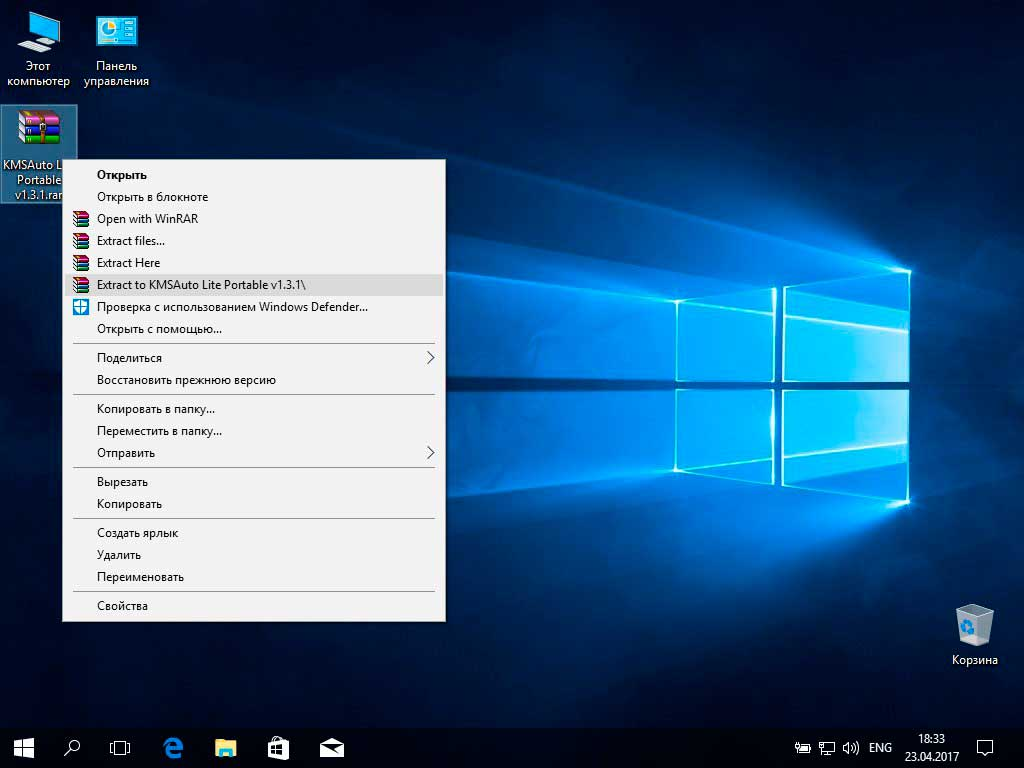This screenshot has height=768, width=1024.
Task: Choose Extract to KMSAuto Lite Portable v1.3.1\
Action: pos(254,285)
